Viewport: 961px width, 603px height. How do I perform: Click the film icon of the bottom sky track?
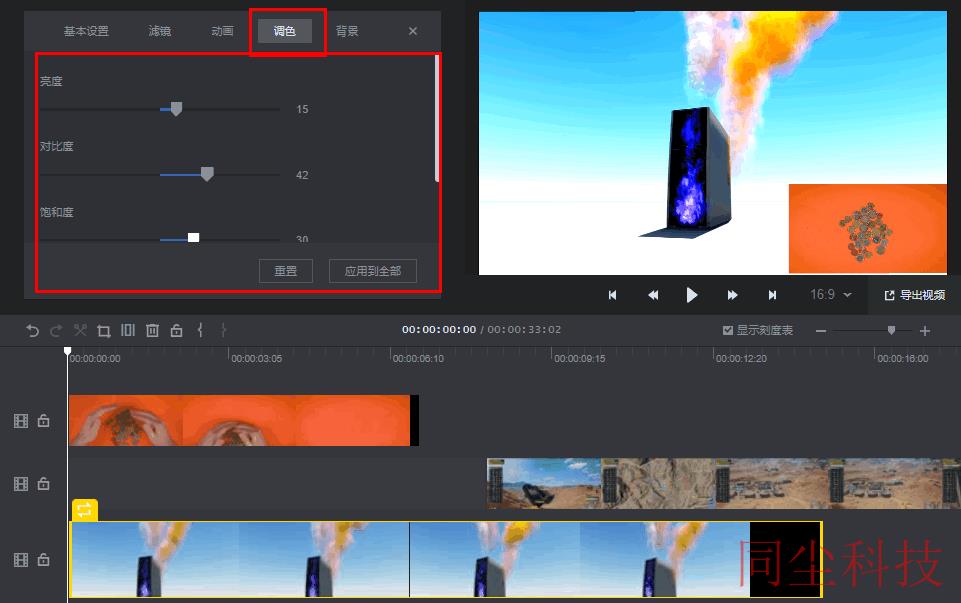point(21,560)
